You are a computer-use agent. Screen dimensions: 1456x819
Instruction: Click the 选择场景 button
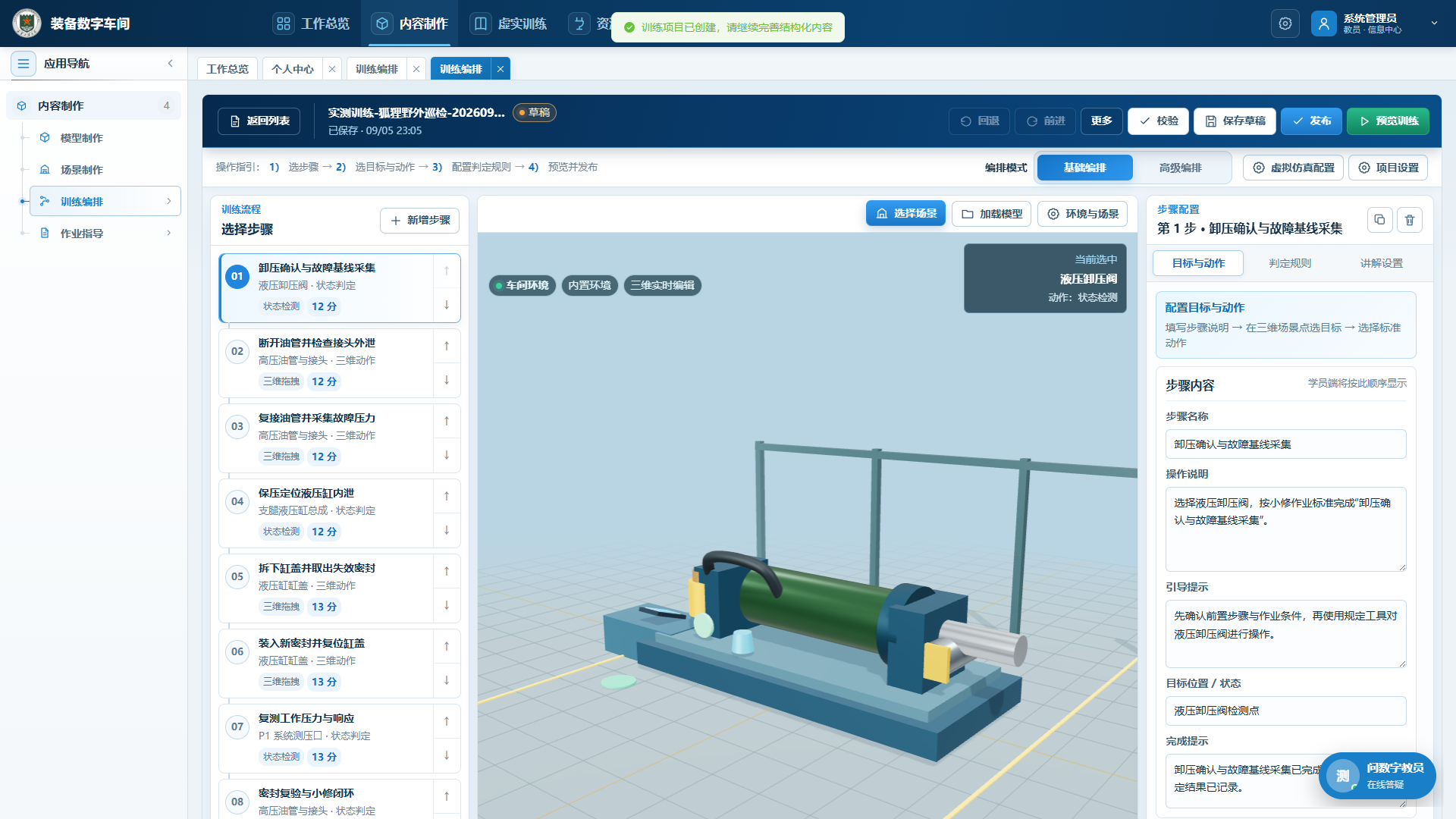click(905, 214)
